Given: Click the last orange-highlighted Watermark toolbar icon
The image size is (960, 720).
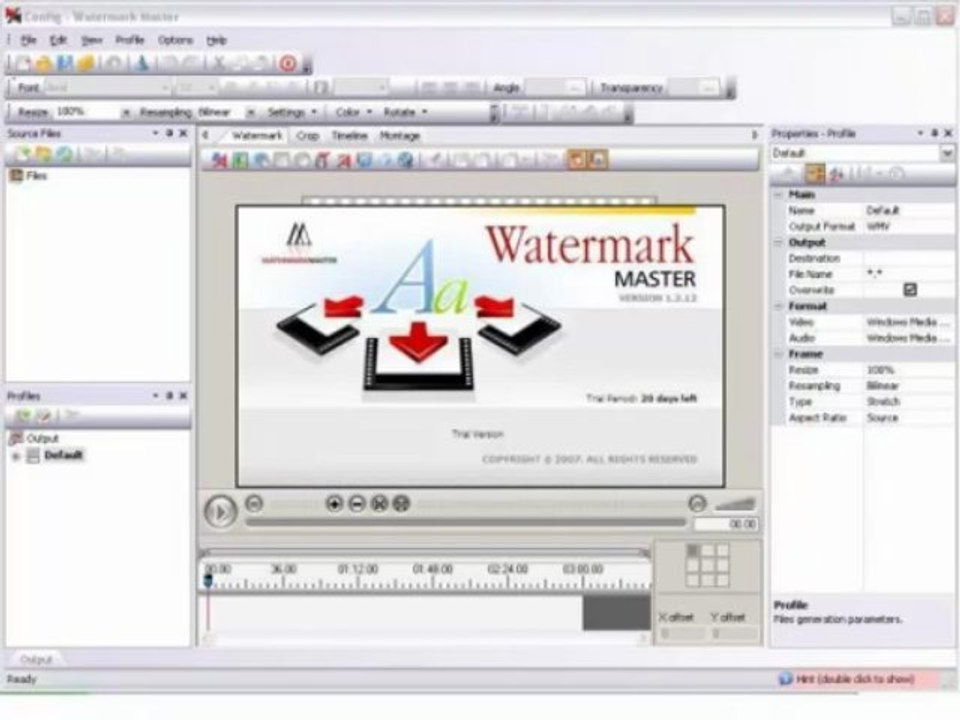Looking at the screenshot, I should tap(598, 160).
